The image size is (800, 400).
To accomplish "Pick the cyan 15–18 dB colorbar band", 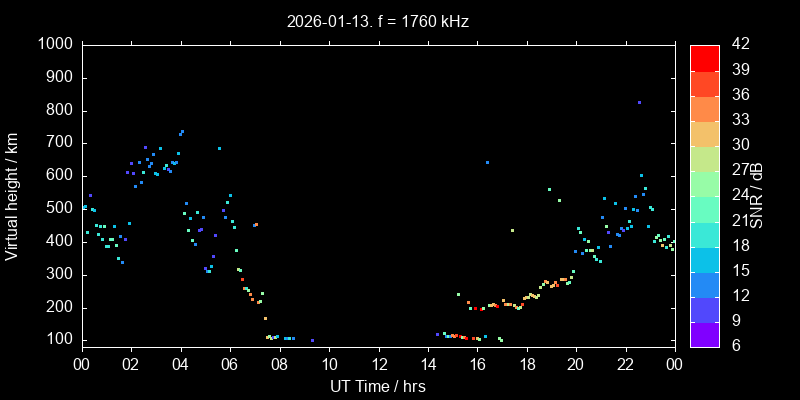I will 704,260.
